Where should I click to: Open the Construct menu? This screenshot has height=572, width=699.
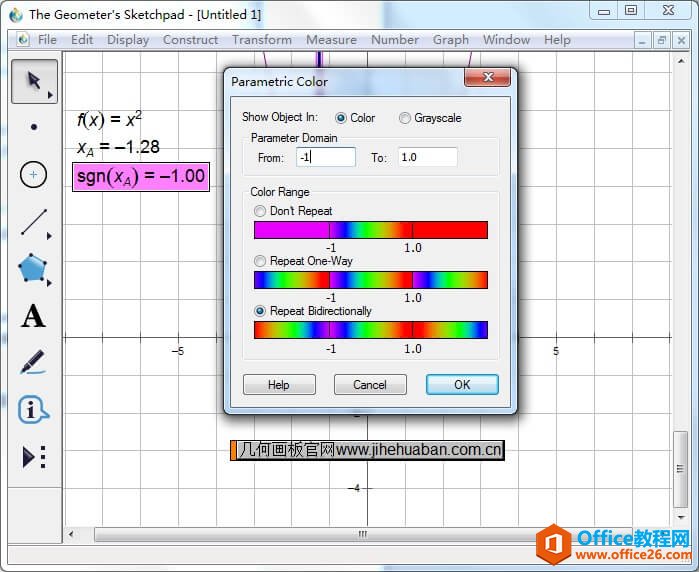(x=190, y=40)
